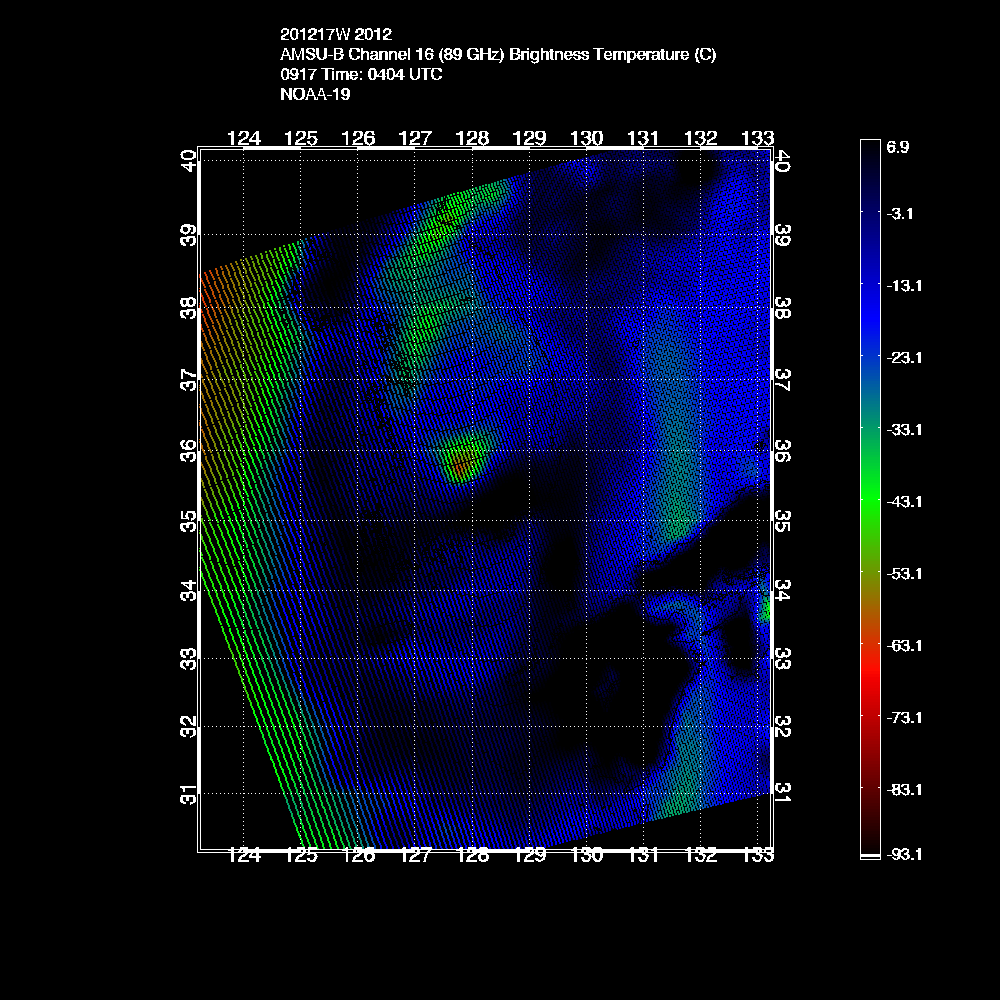Click the right-axis latitude label 31
The width and height of the screenshot is (1000, 1000).
pyautogui.click(x=783, y=792)
